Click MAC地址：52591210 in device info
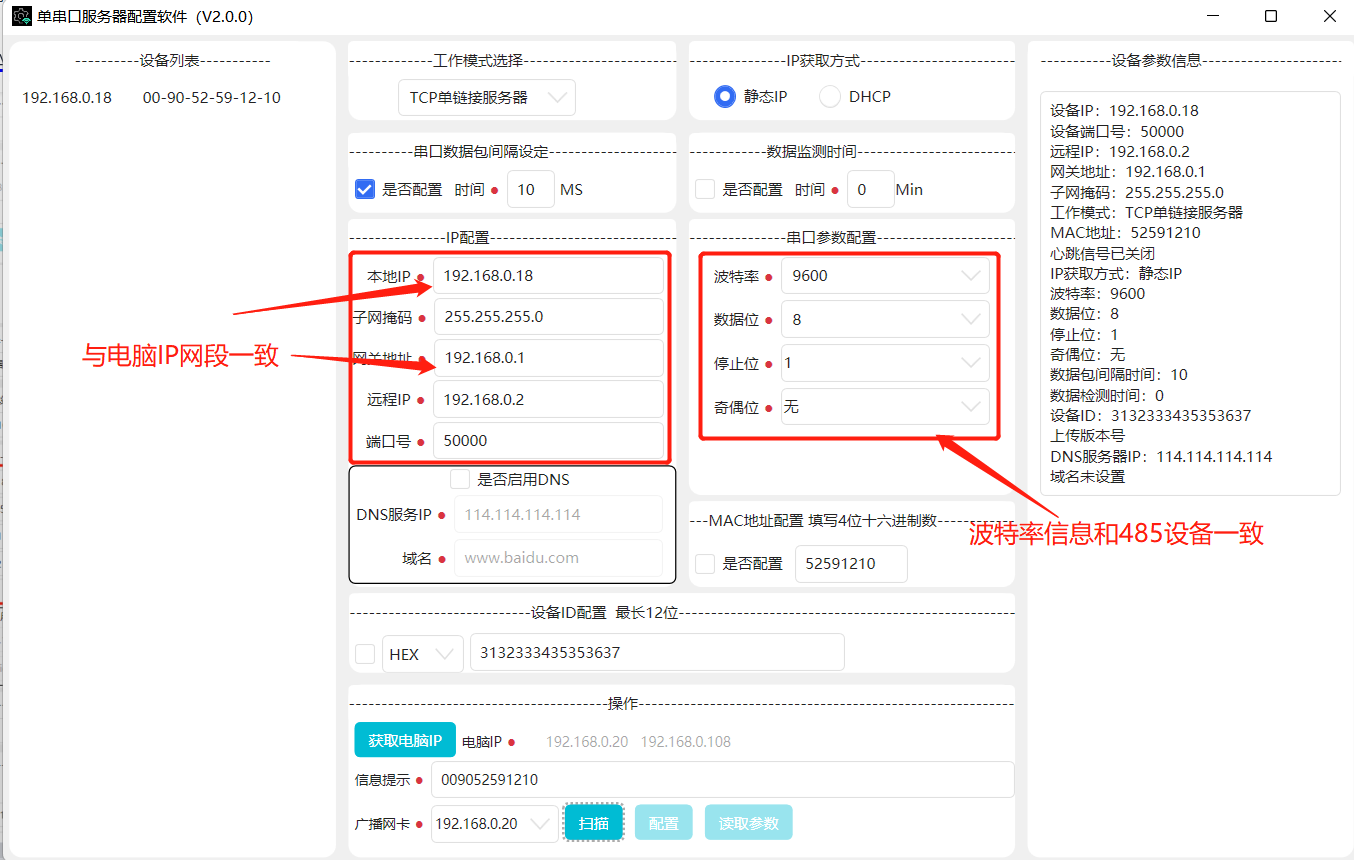Viewport: 1354px width, 860px height. tap(1125, 232)
